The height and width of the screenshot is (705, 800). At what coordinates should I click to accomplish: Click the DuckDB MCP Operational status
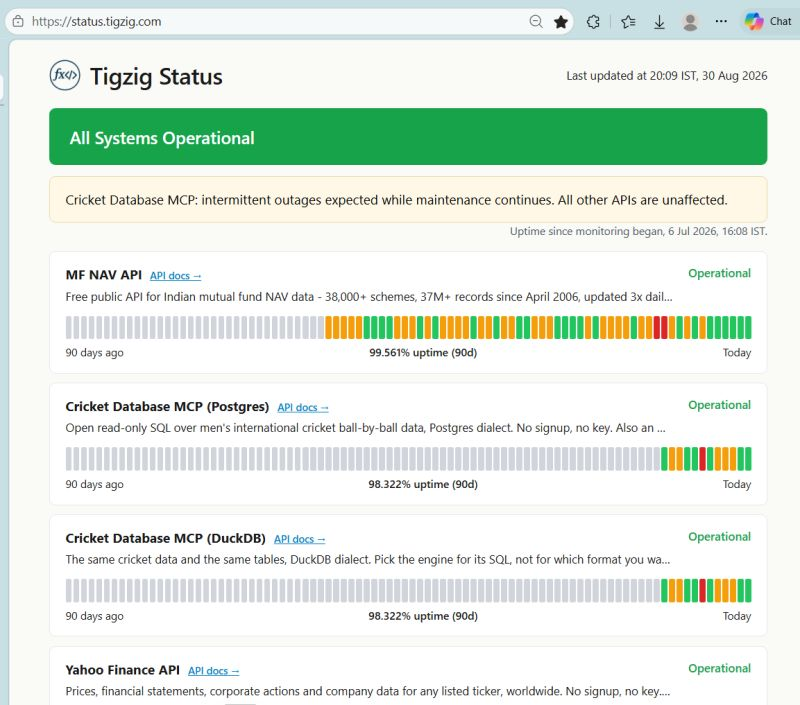[x=719, y=537]
